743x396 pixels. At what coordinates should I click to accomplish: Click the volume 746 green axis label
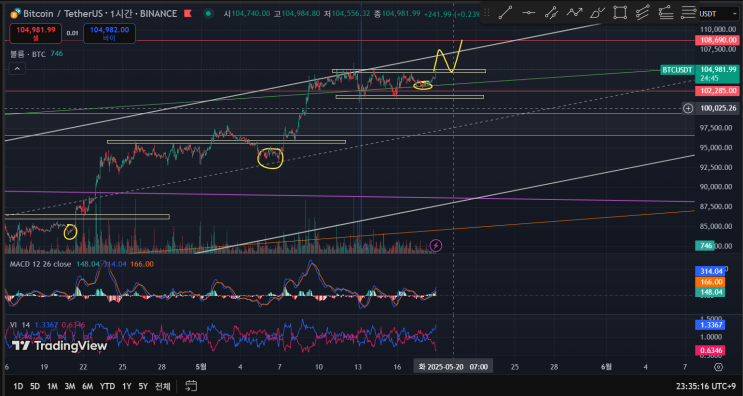point(705,245)
